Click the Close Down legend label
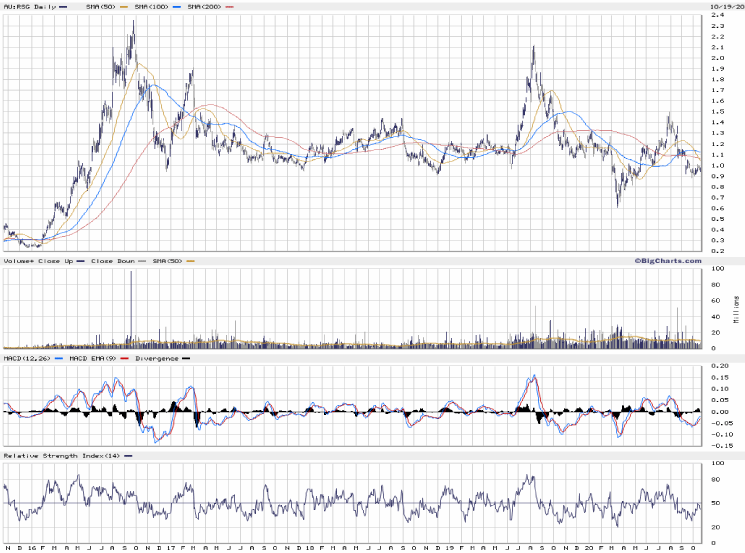Image resolution: width=745 pixels, height=553 pixels. tap(113, 261)
